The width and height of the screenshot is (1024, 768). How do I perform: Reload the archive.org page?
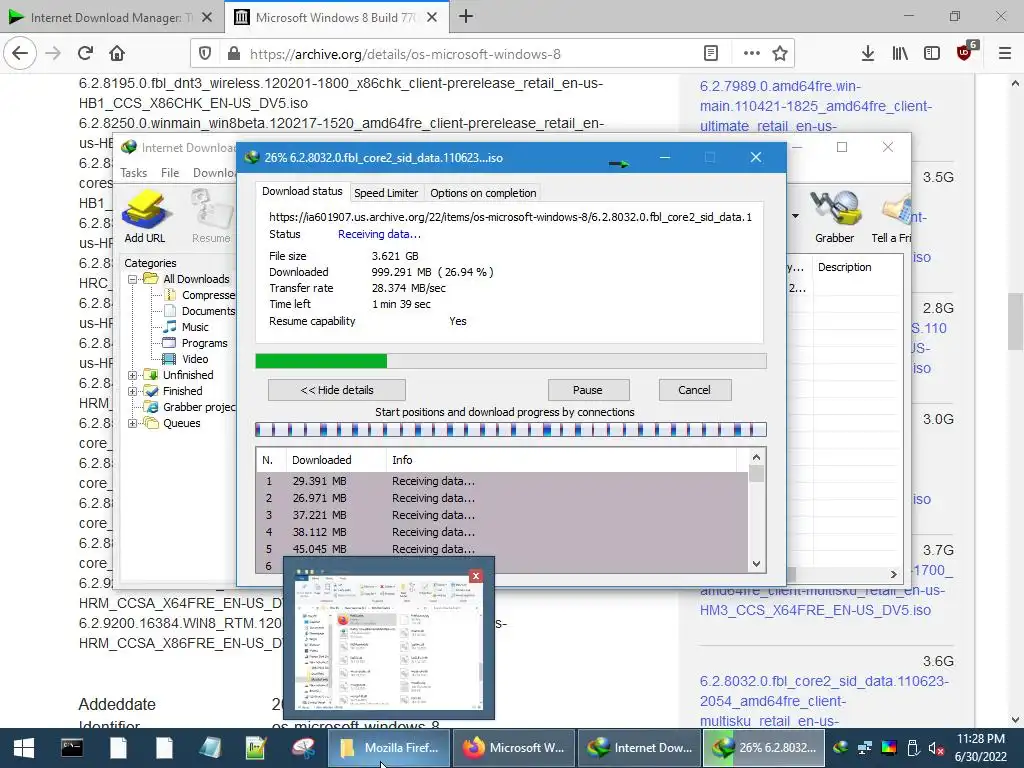(85, 54)
